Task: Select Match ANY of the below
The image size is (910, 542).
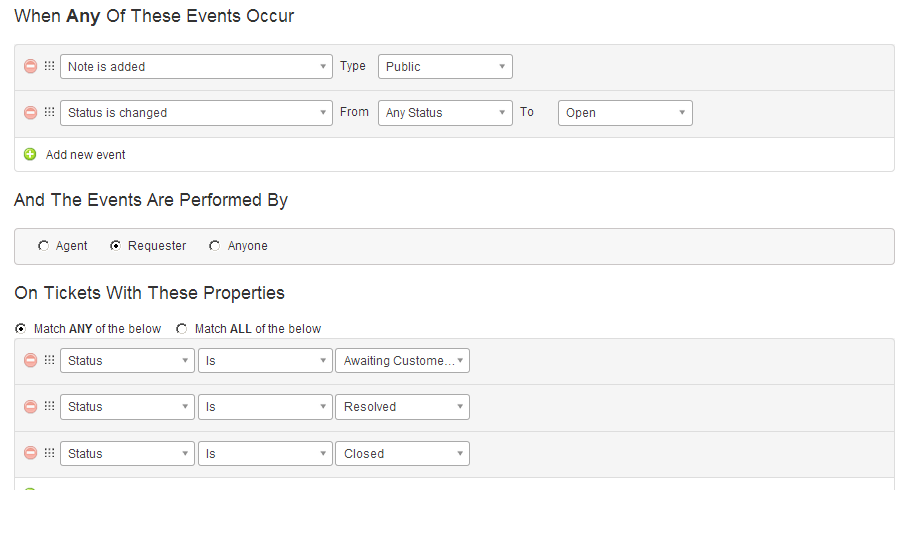Action: click(x=20, y=329)
